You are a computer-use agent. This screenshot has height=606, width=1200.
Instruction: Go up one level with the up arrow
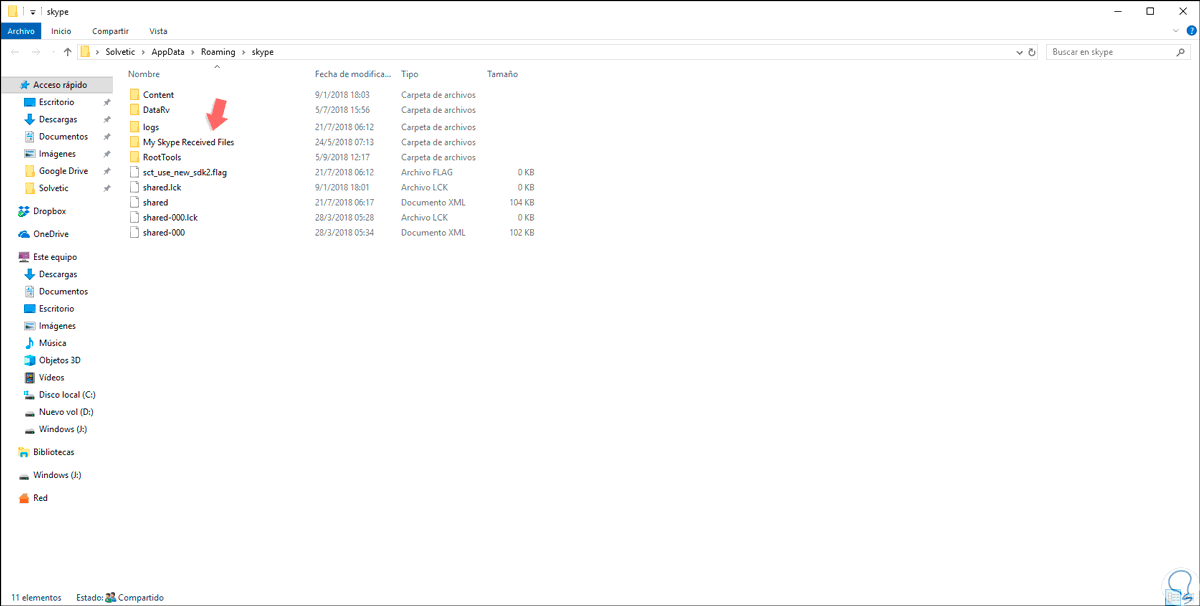67,52
